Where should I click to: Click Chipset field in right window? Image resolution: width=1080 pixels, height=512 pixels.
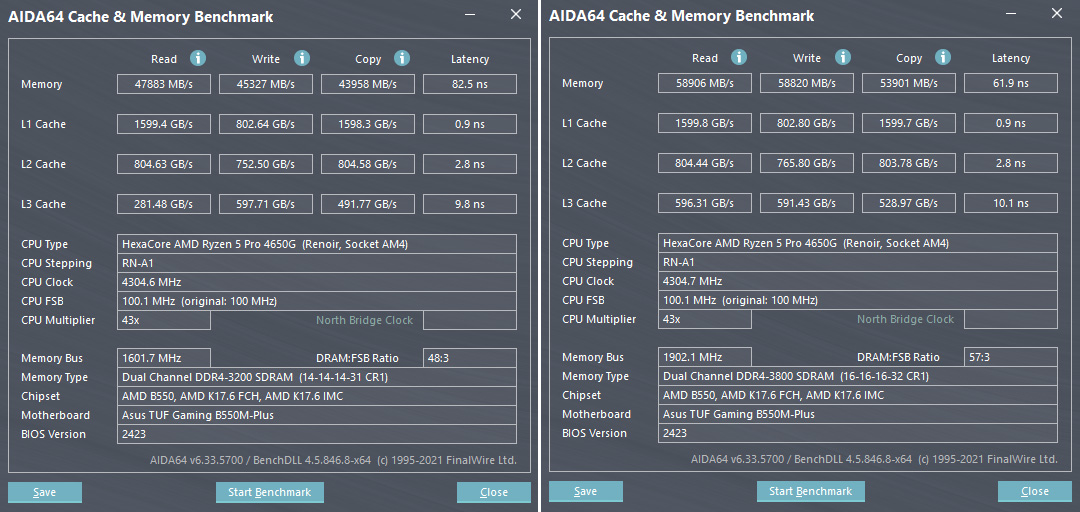pos(858,395)
